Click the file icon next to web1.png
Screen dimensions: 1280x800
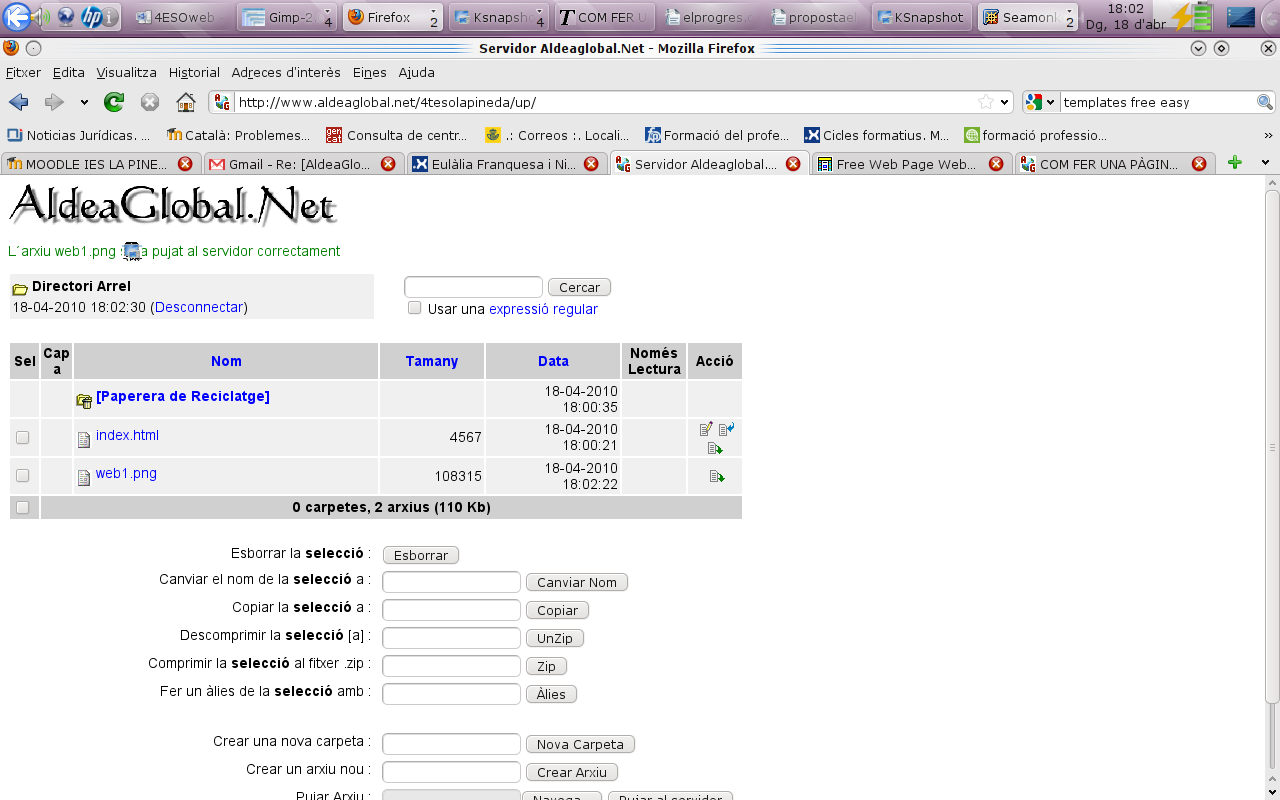pos(84,477)
